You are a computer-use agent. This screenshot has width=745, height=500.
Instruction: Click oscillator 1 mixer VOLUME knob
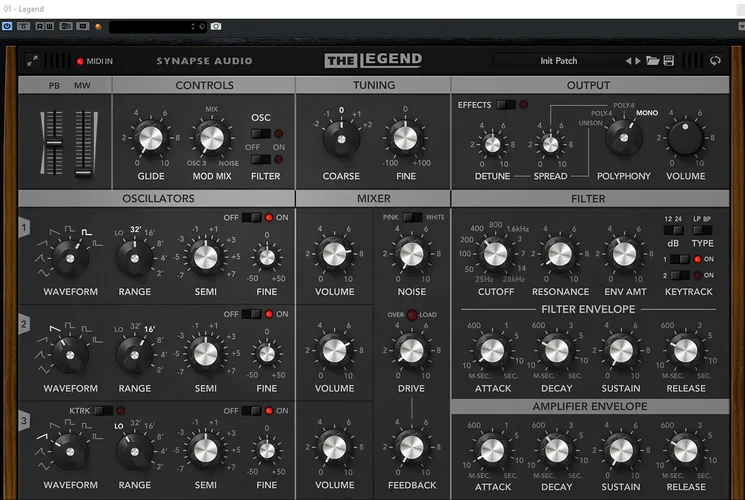tap(334, 254)
